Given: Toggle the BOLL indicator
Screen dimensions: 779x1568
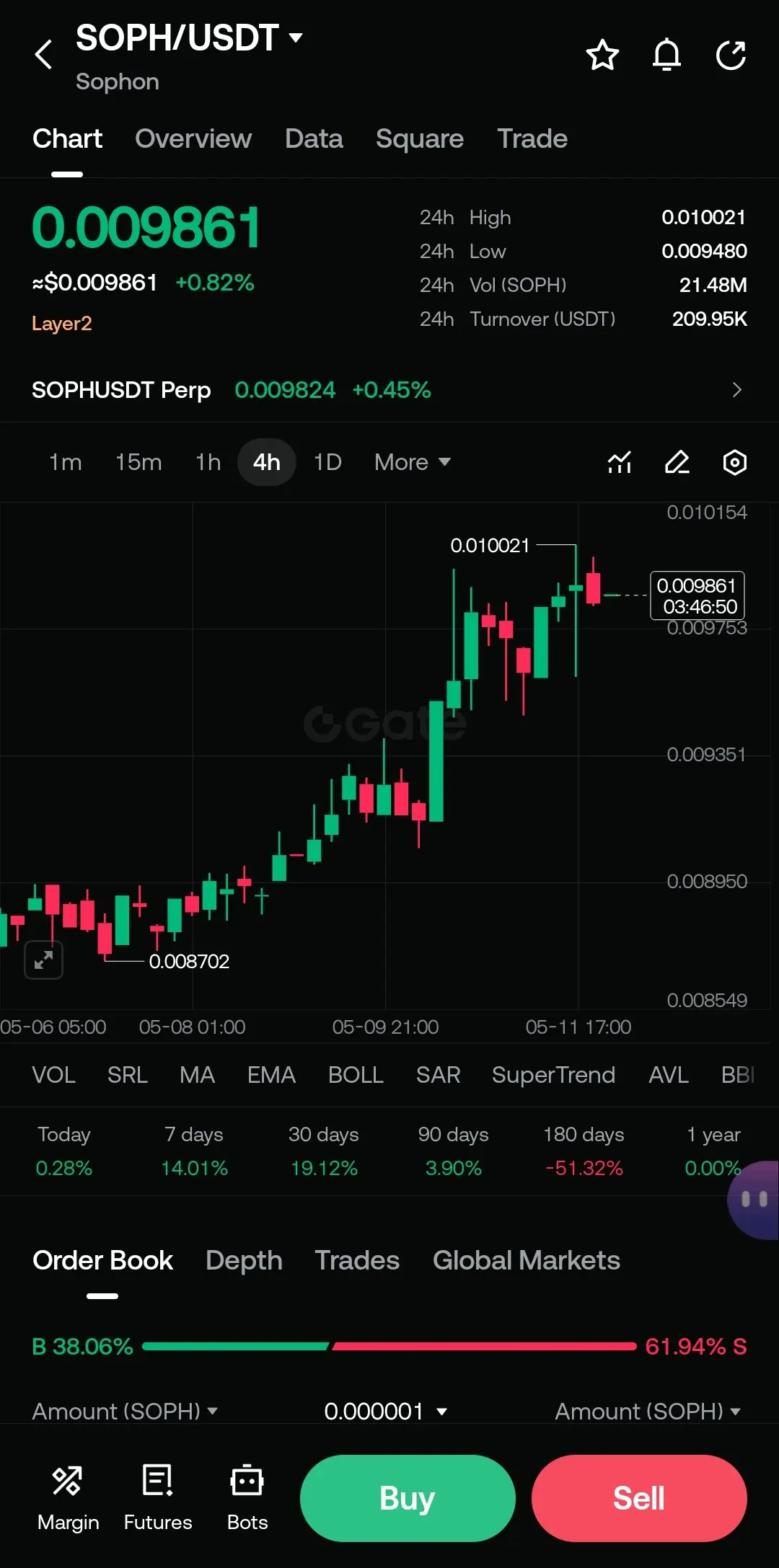Looking at the screenshot, I should [356, 1075].
